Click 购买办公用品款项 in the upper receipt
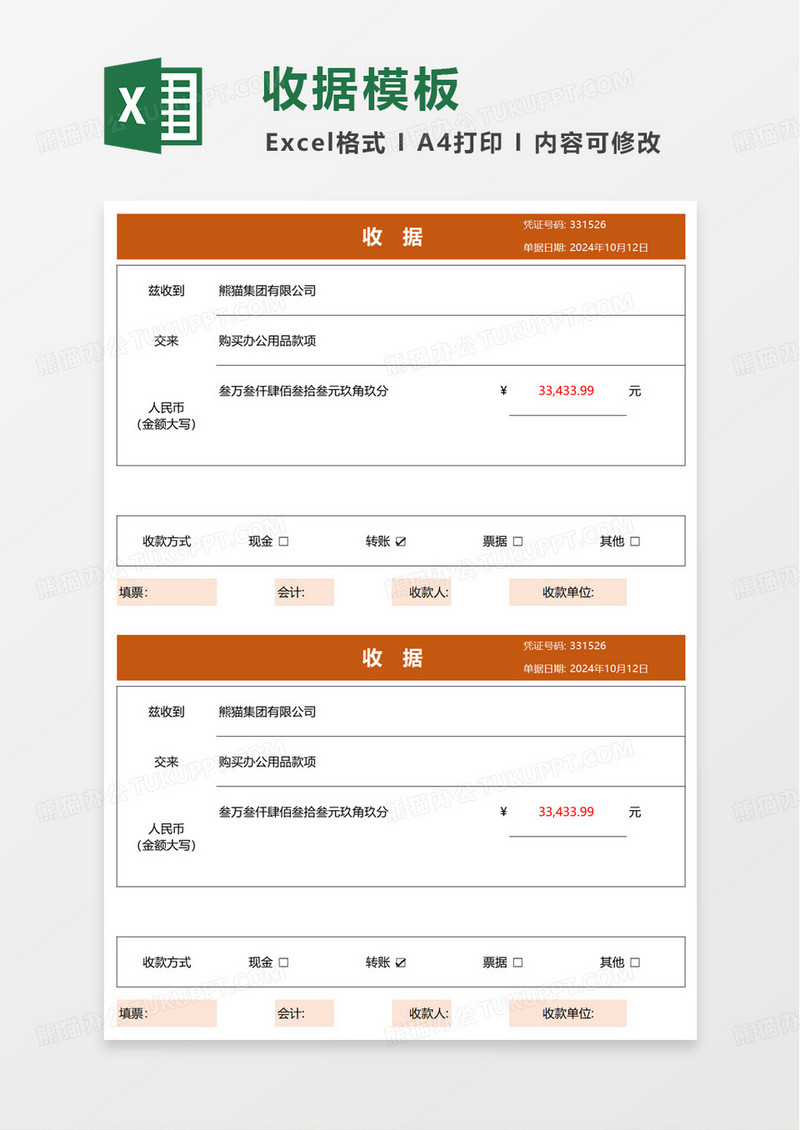The height and width of the screenshot is (1130, 800). pos(267,341)
